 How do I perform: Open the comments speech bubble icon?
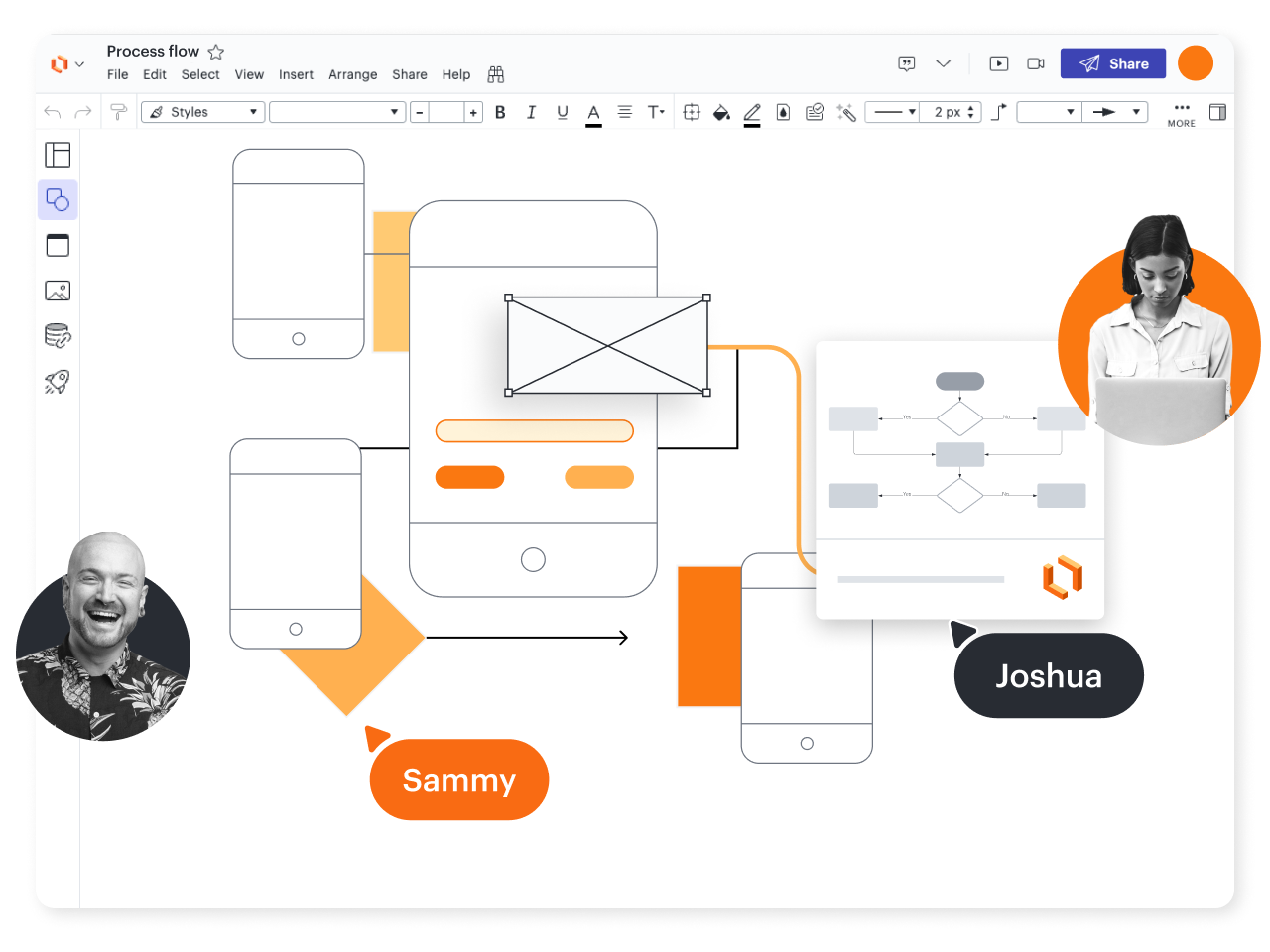(906, 63)
